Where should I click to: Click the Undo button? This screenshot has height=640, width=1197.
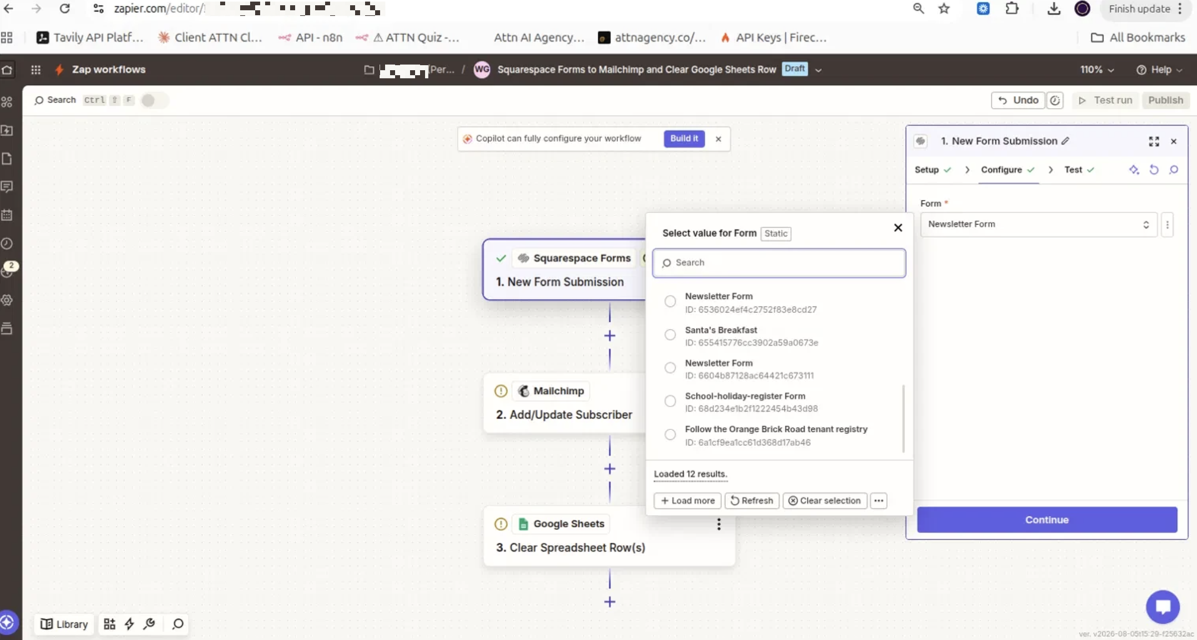1018,100
